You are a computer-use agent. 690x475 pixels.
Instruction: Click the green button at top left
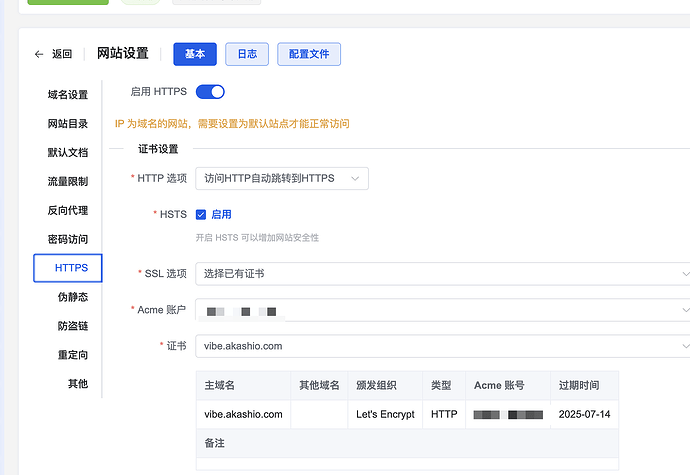click(x=68, y=2)
